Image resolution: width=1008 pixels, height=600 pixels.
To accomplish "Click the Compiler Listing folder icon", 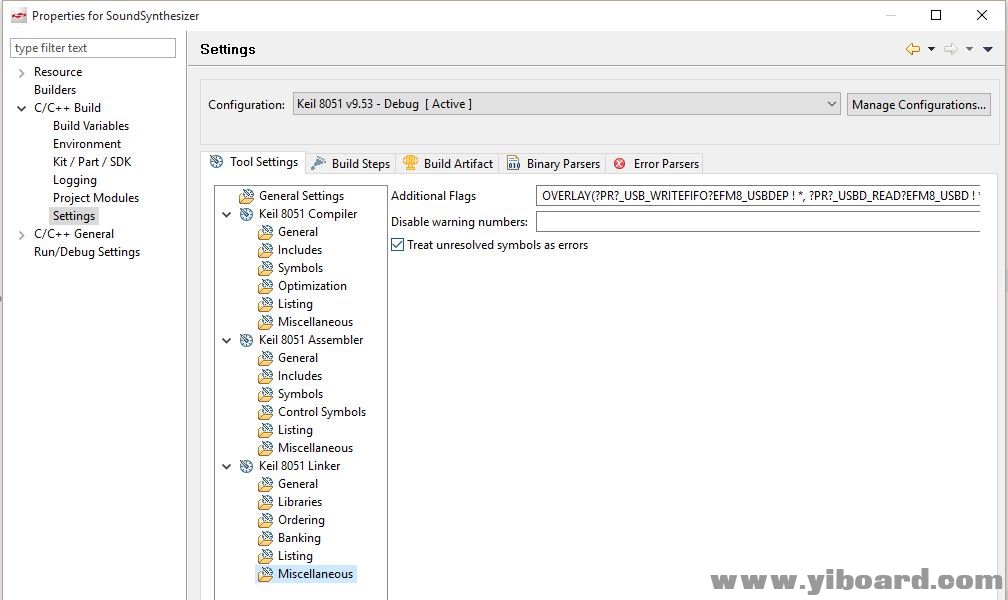I will (266, 304).
